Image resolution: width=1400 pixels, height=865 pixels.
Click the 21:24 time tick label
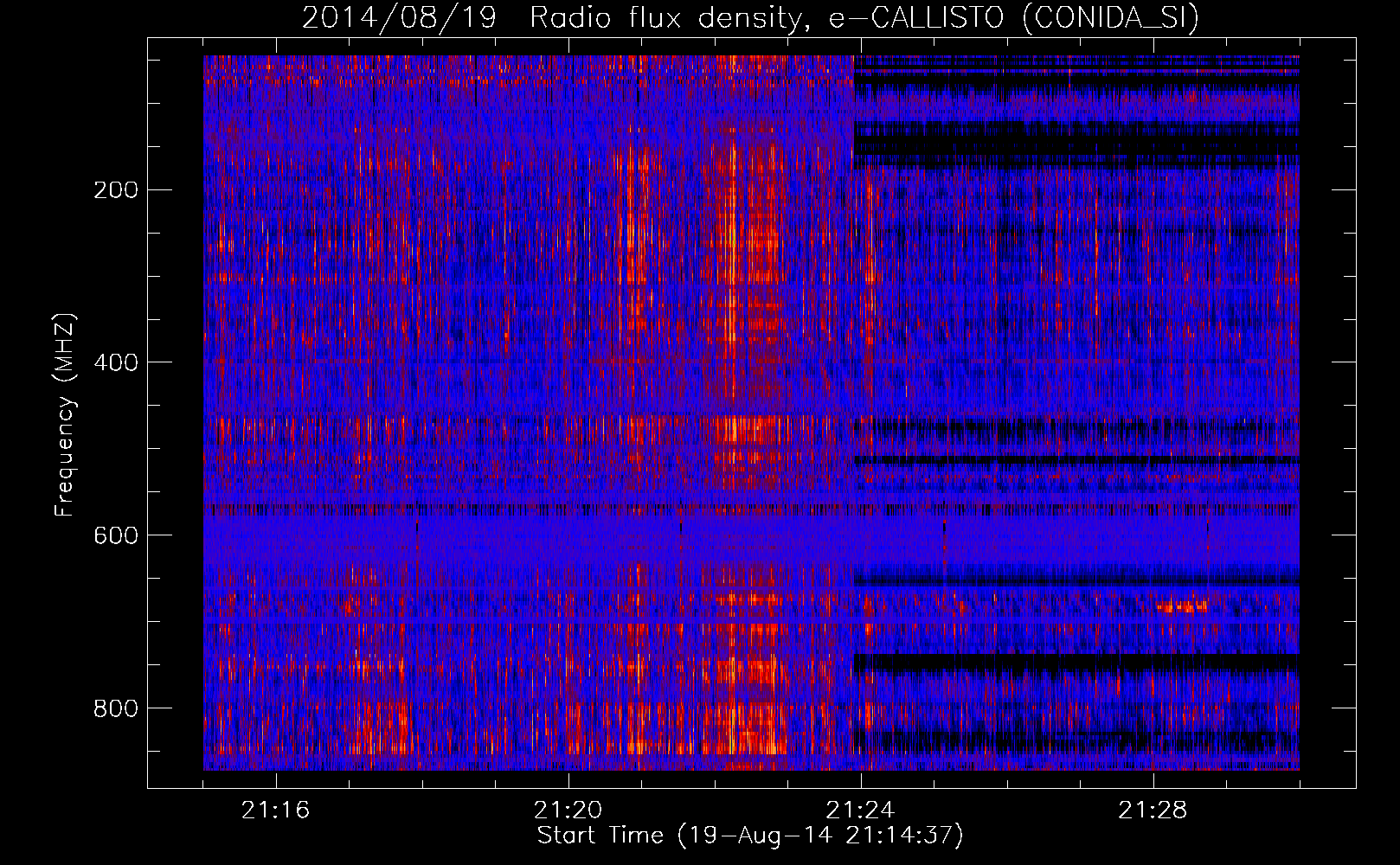tap(861, 811)
